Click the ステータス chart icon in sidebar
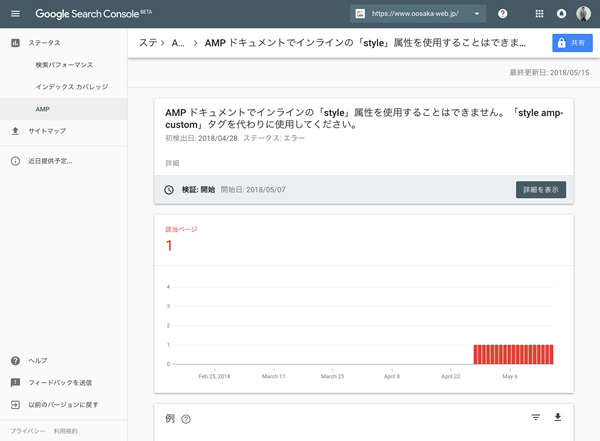The image size is (600, 441). point(15,42)
